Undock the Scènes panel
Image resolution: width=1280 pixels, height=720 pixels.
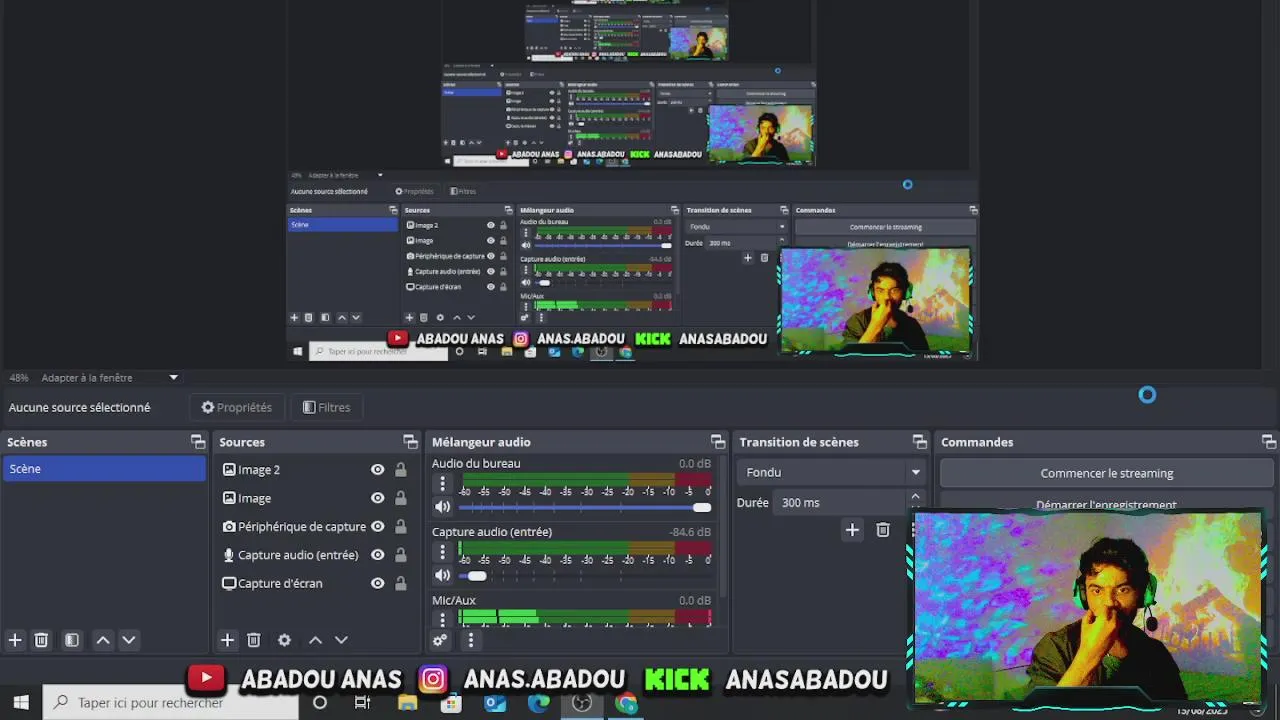click(198, 442)
